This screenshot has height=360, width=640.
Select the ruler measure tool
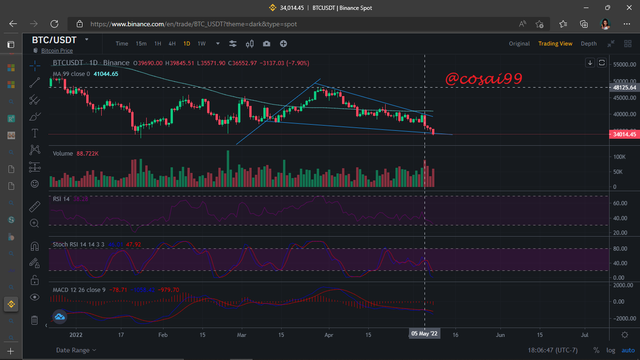pyautogui.click(x=35, y=207)
